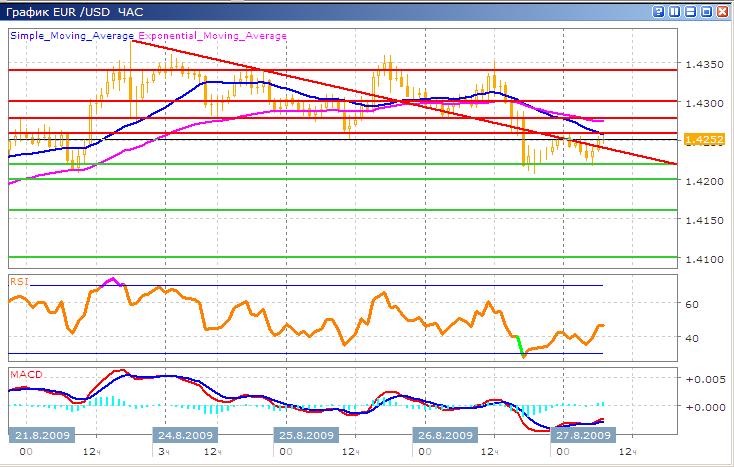Screen dimensions: 734x467
Task: Click the help question mark icon
Action: (x=661, y=11)
